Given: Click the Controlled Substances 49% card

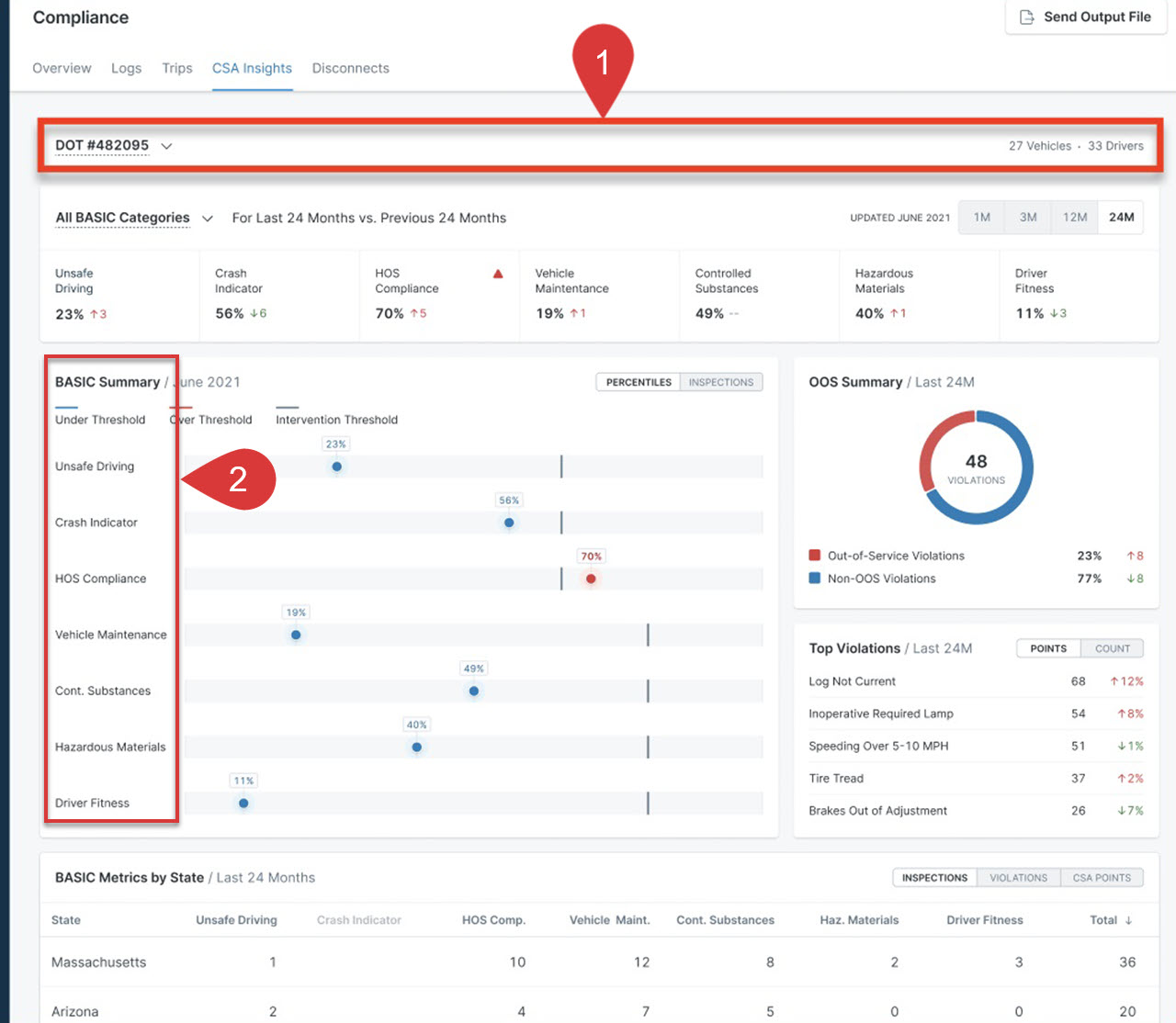Looking at the screenshot, I should point(759,294).
